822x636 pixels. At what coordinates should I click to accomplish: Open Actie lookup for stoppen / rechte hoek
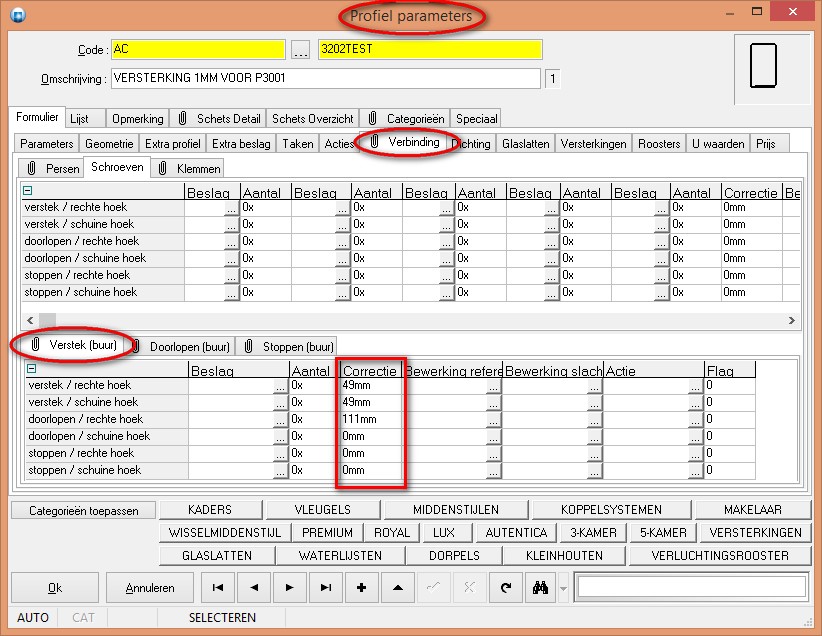(695, 454)
